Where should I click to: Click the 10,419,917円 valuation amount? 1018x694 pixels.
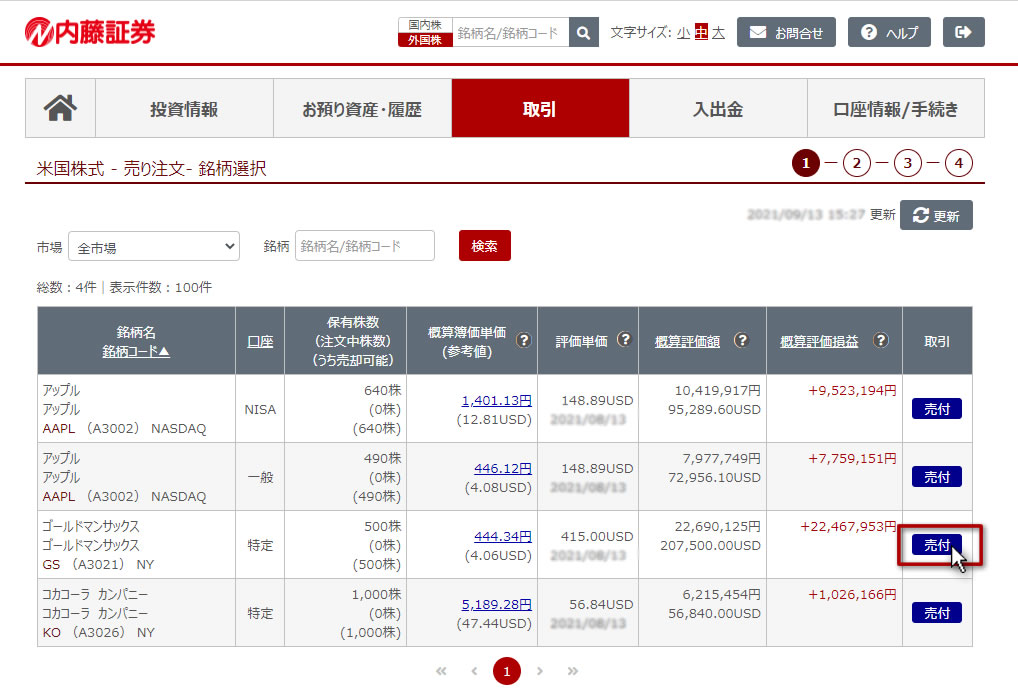(717, 390)
